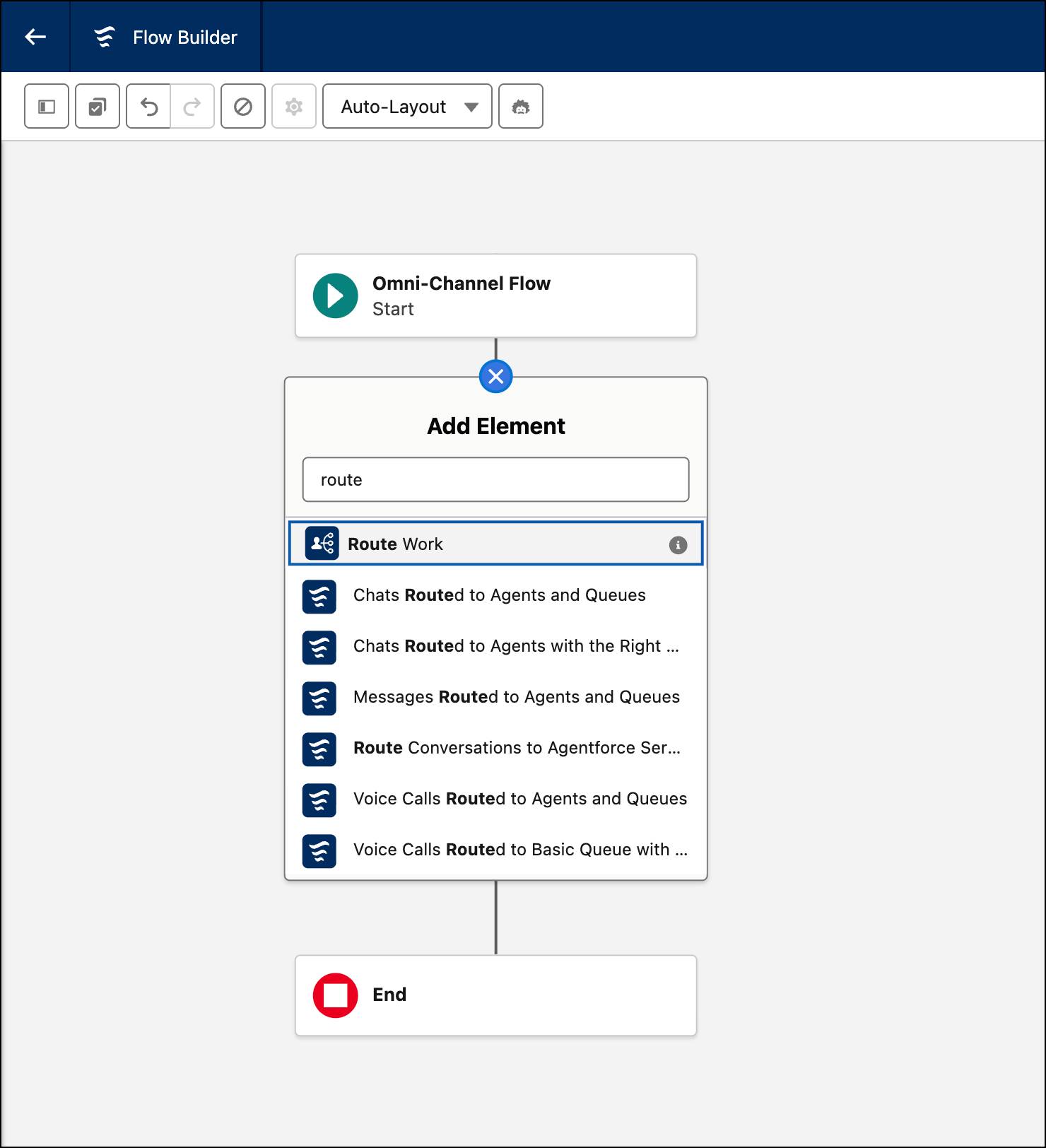Select Route Work element
This screenshot has width=1046, height=1148.
point(496,544)
